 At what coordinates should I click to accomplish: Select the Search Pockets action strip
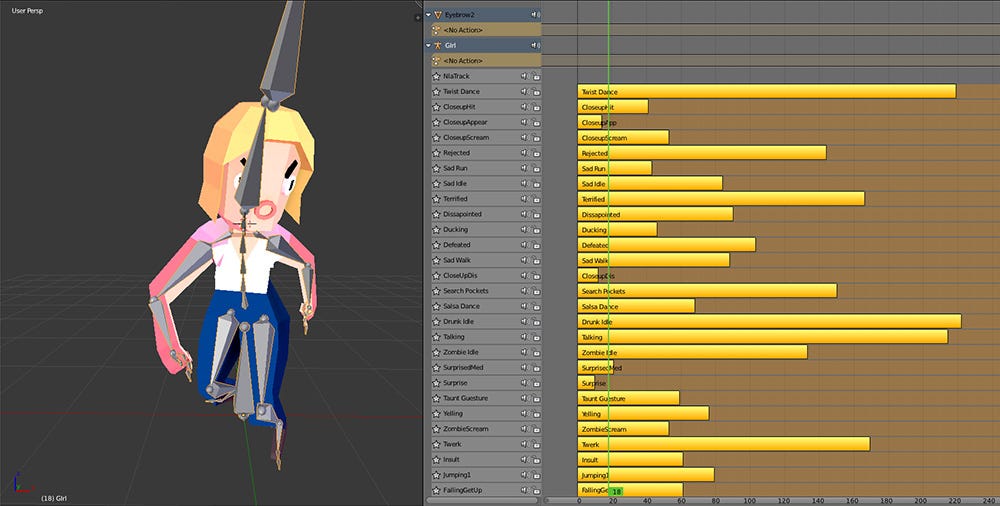(707, 290)
